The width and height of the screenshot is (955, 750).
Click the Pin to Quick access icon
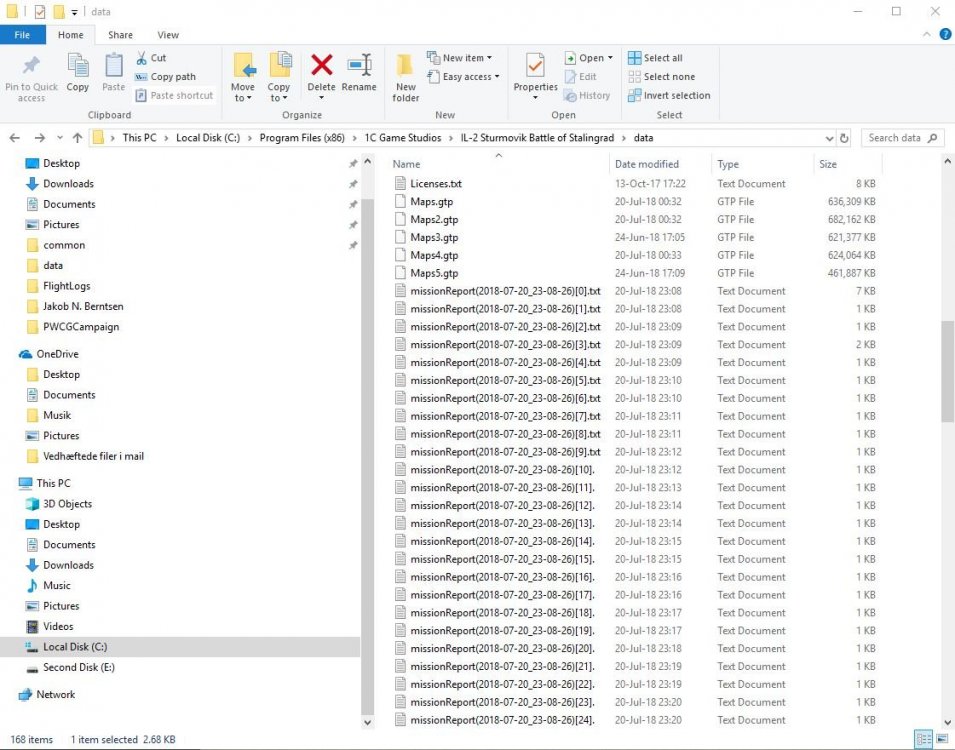tap(31, 77)
